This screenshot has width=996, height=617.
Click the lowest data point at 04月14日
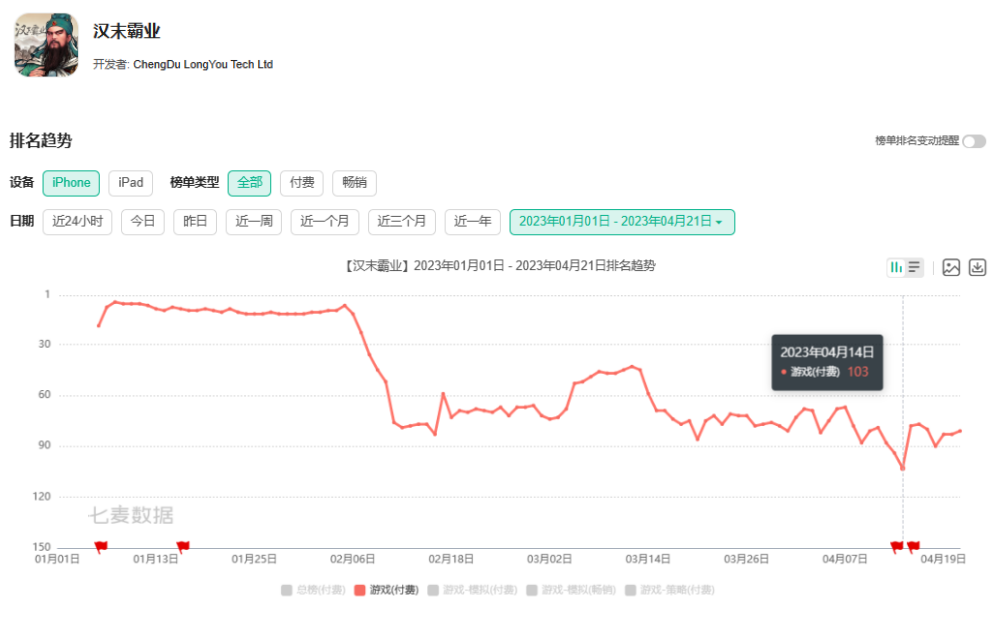(903, 468)
